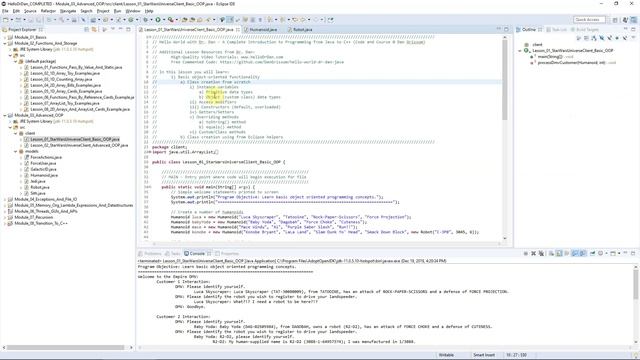This screenshot has height=360, width=640.
Task: Select Sith.java in Project Explorer
Action: (38, 193)
